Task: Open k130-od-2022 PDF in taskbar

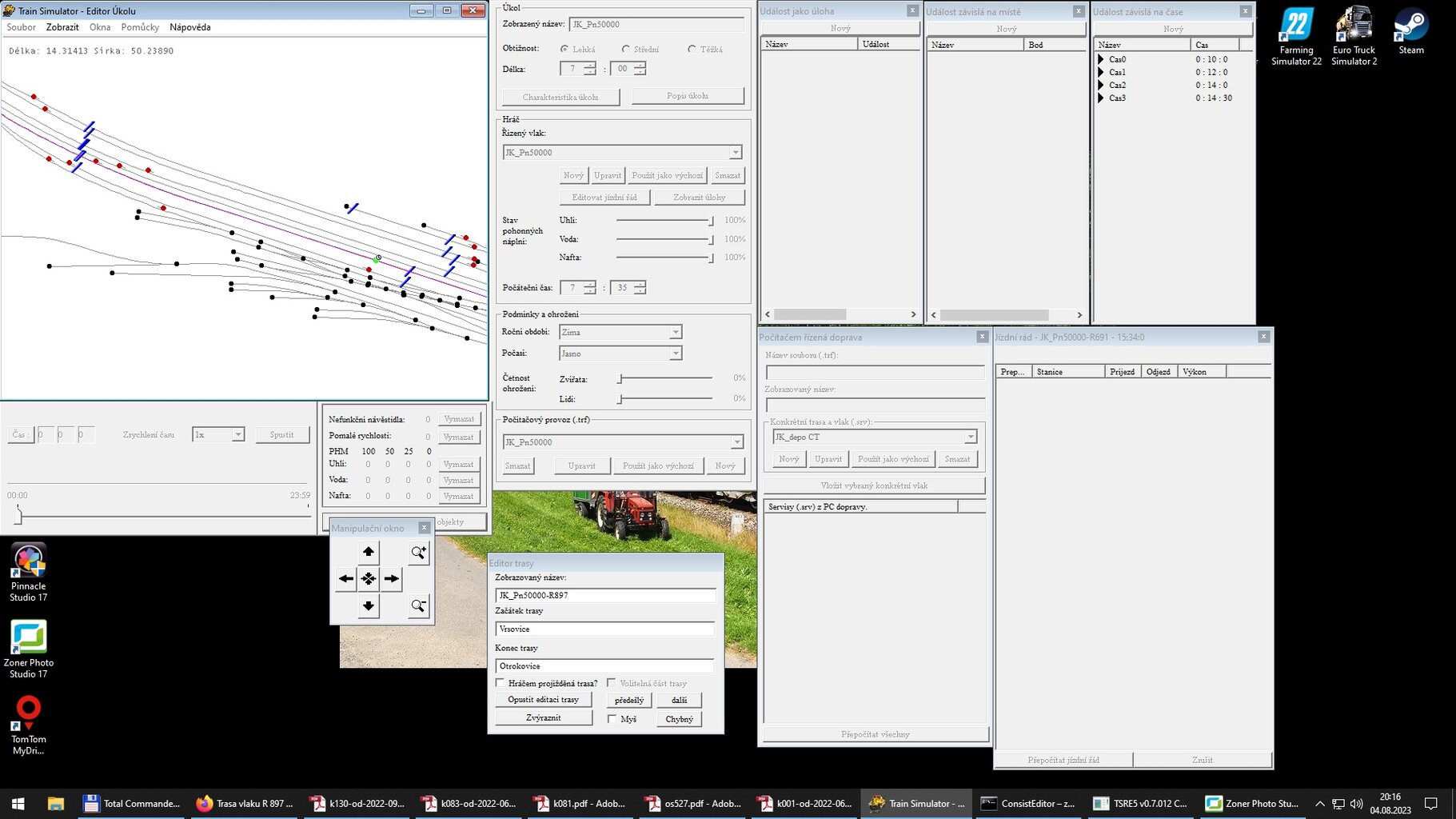Action: tap(357, 803)
